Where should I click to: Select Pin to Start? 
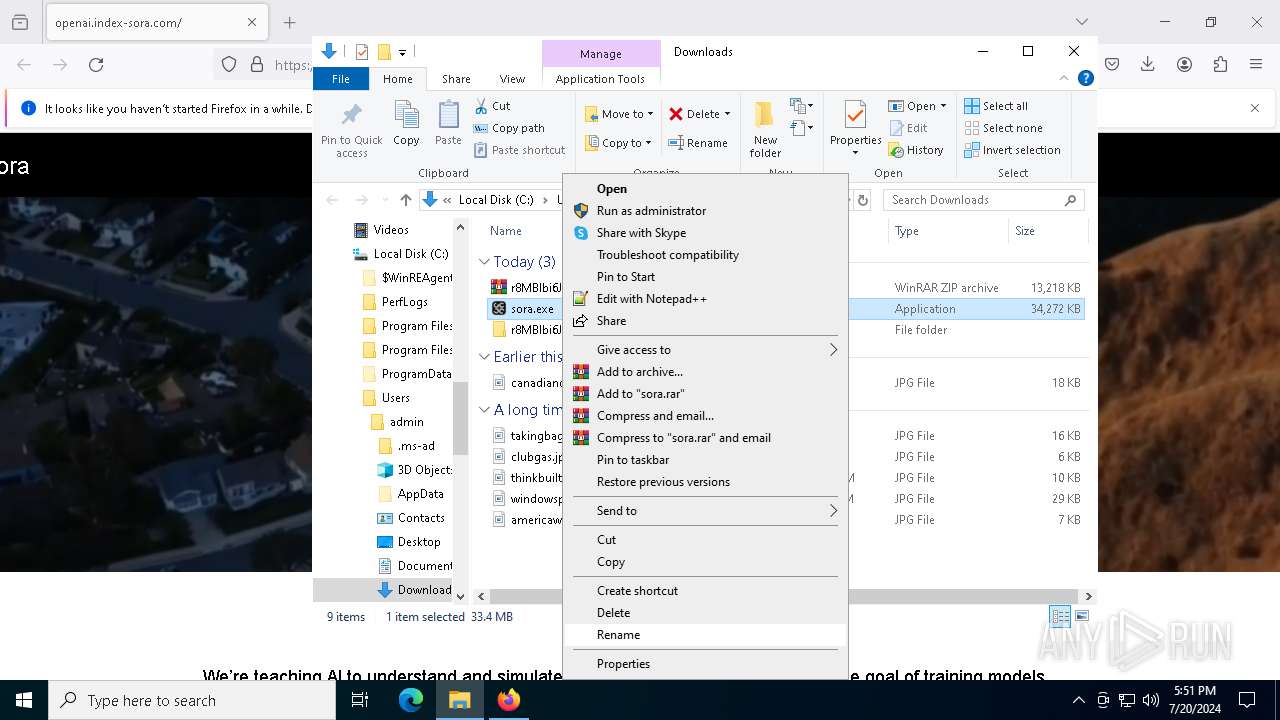(706, 277)
